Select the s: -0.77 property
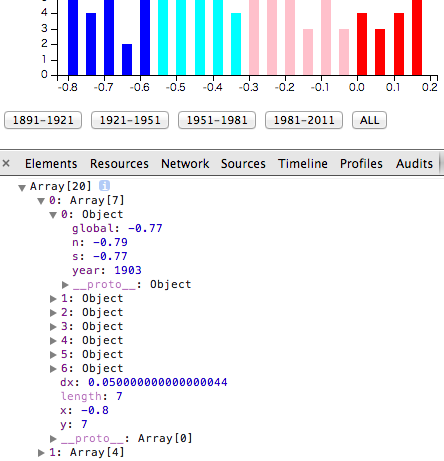This screenshot has height=461, width=444. point(100,256)
